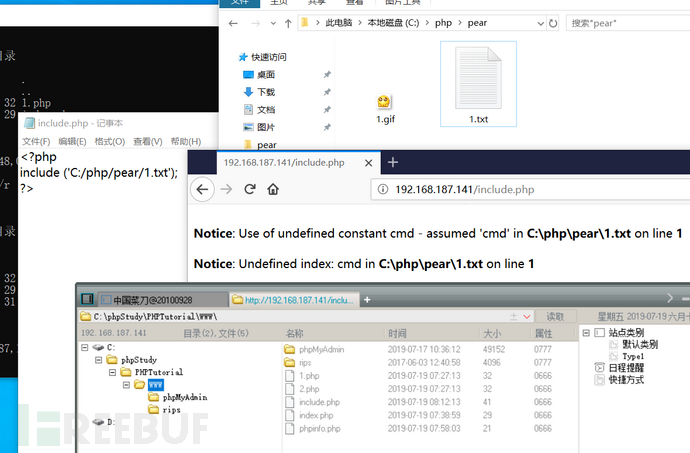Viewport: 690px width, 453px height.
Task: Select include.php in Chopper file list
Action: point(319,402)
